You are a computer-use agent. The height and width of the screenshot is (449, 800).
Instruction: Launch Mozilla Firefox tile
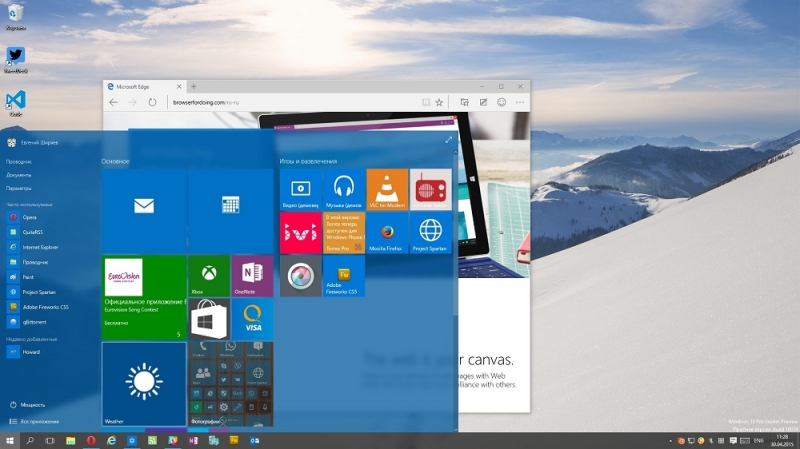tap(387, 233)
